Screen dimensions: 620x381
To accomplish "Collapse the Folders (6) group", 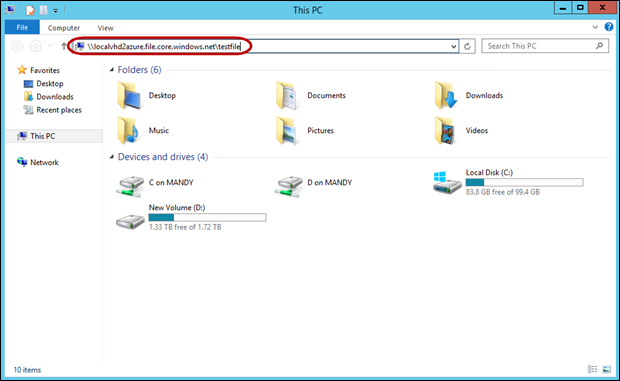I will click(x=112, y=70).
